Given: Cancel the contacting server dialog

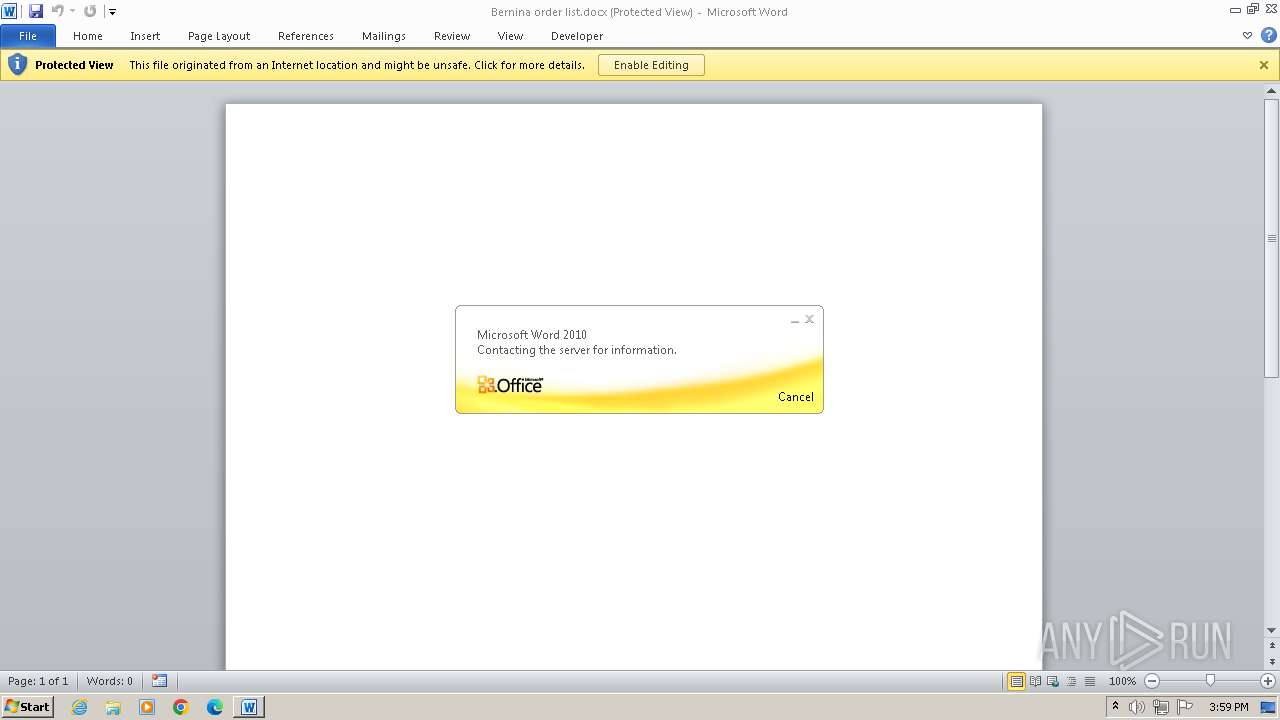Looking at the screenshot, I should coord(796,397).
